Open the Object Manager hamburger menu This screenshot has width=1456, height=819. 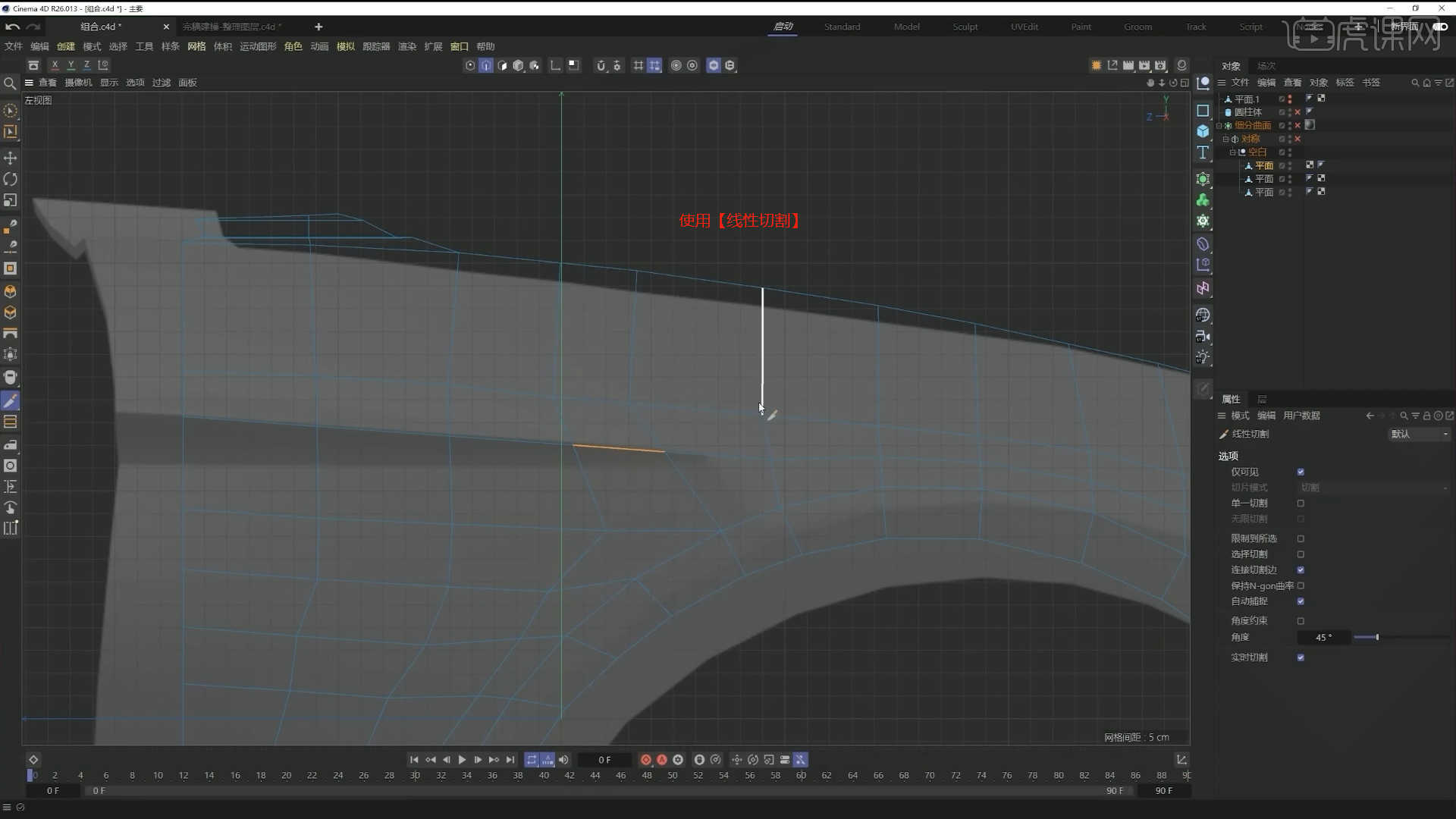[x=1222, y=83]
